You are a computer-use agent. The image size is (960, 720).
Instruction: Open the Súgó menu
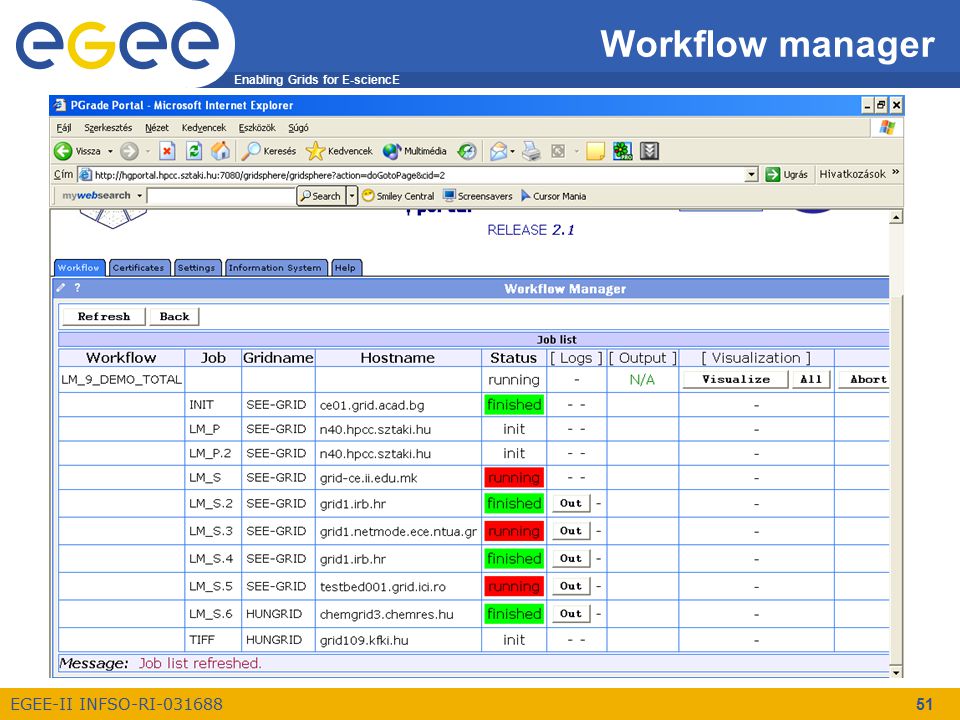point(298,128)
